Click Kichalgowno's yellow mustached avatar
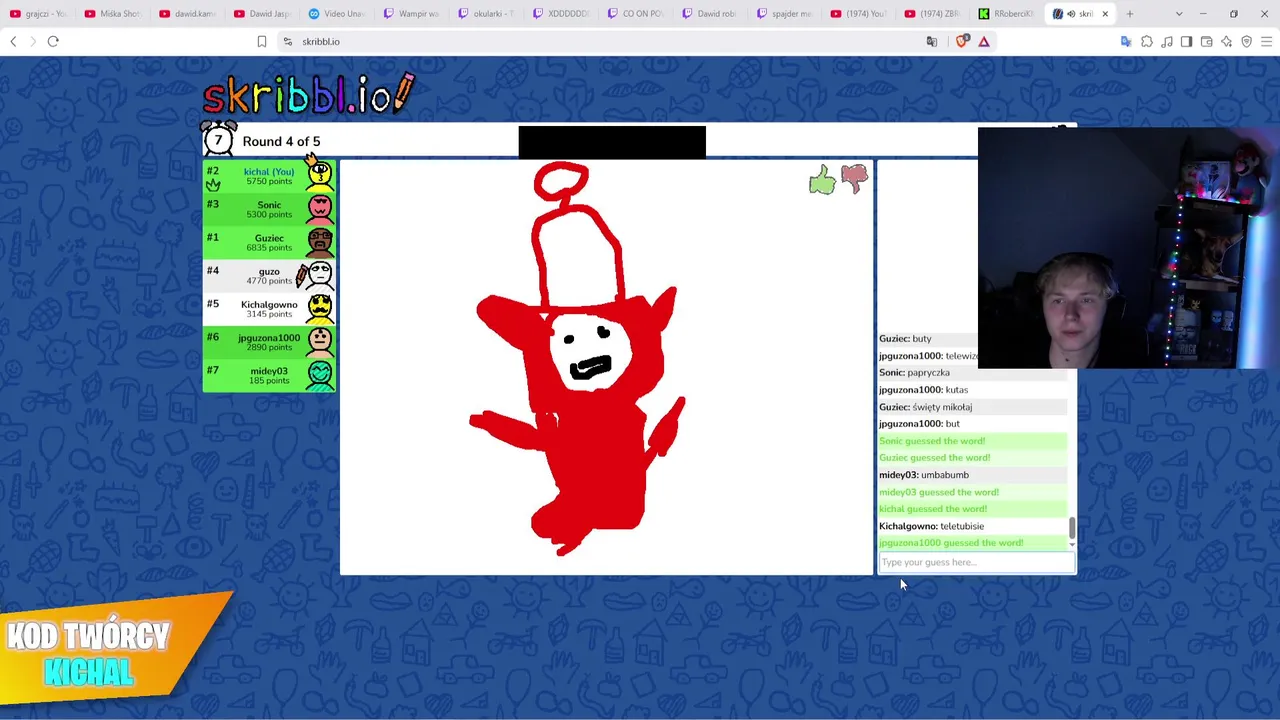 pyautogui.click(x=319, y=307)
